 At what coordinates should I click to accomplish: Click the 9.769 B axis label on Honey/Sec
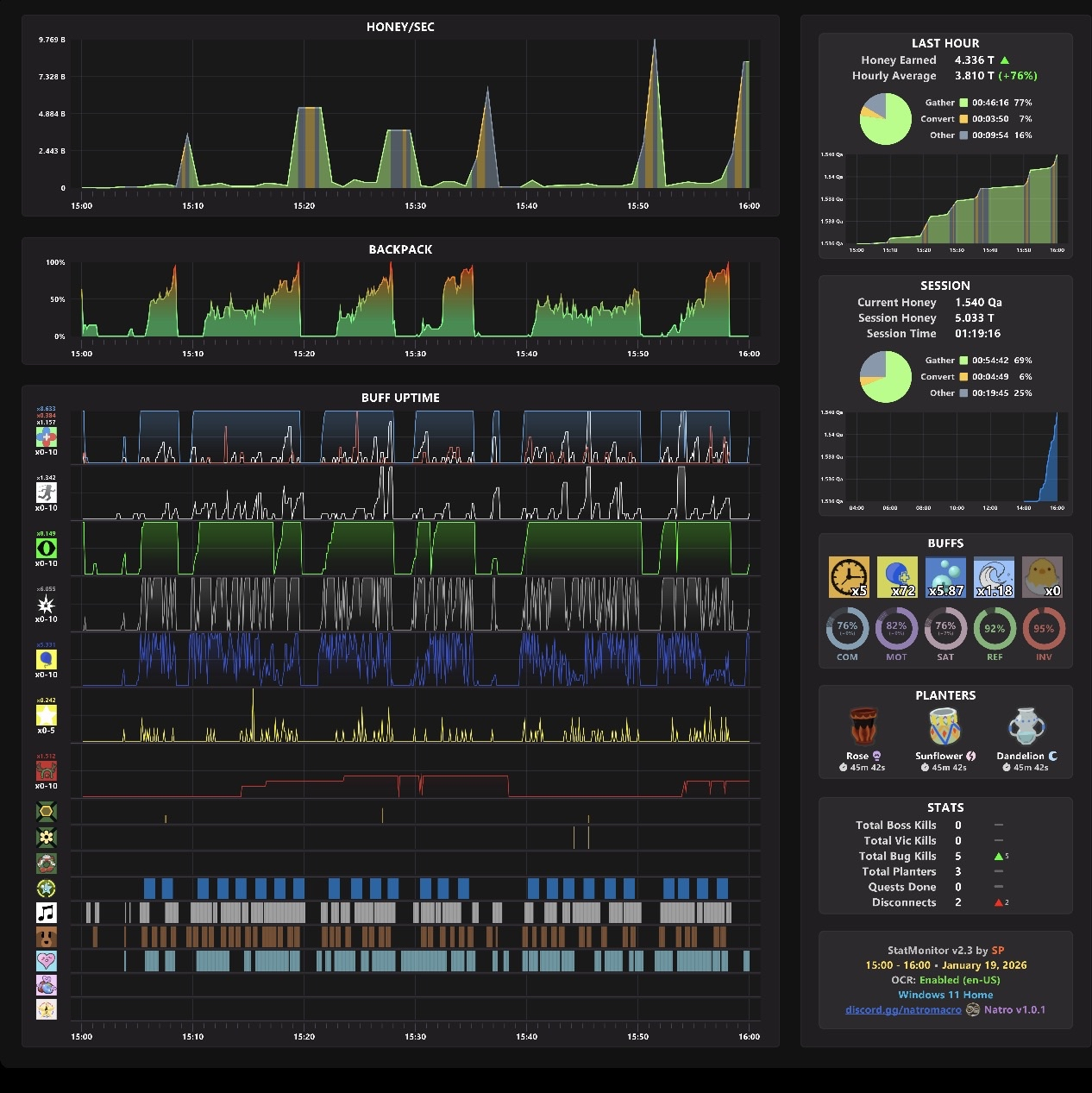tap(52, 41)
